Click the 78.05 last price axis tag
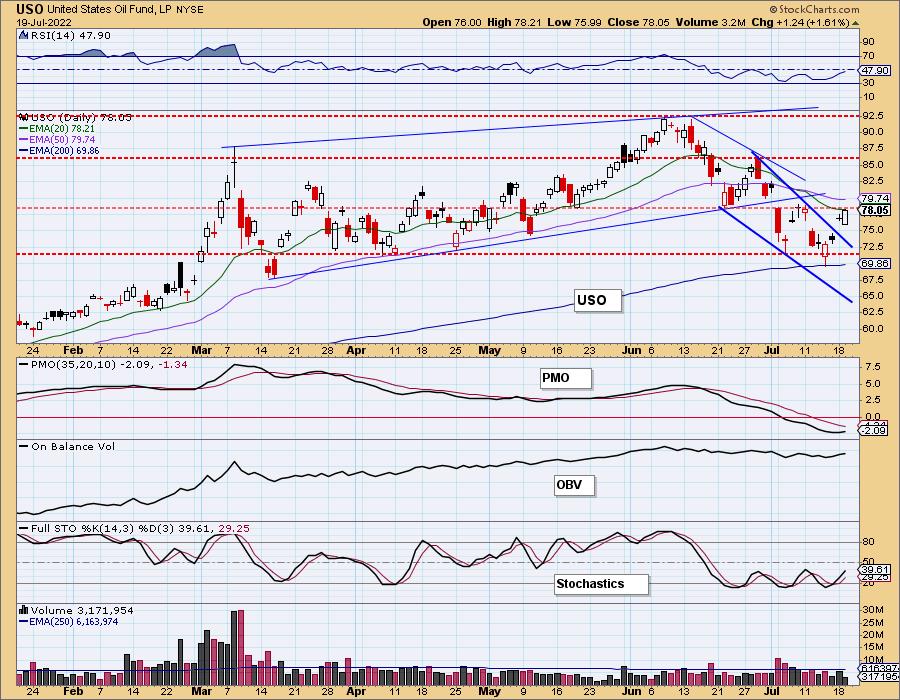This screenshot has height=700, width=900. (875, 210)
